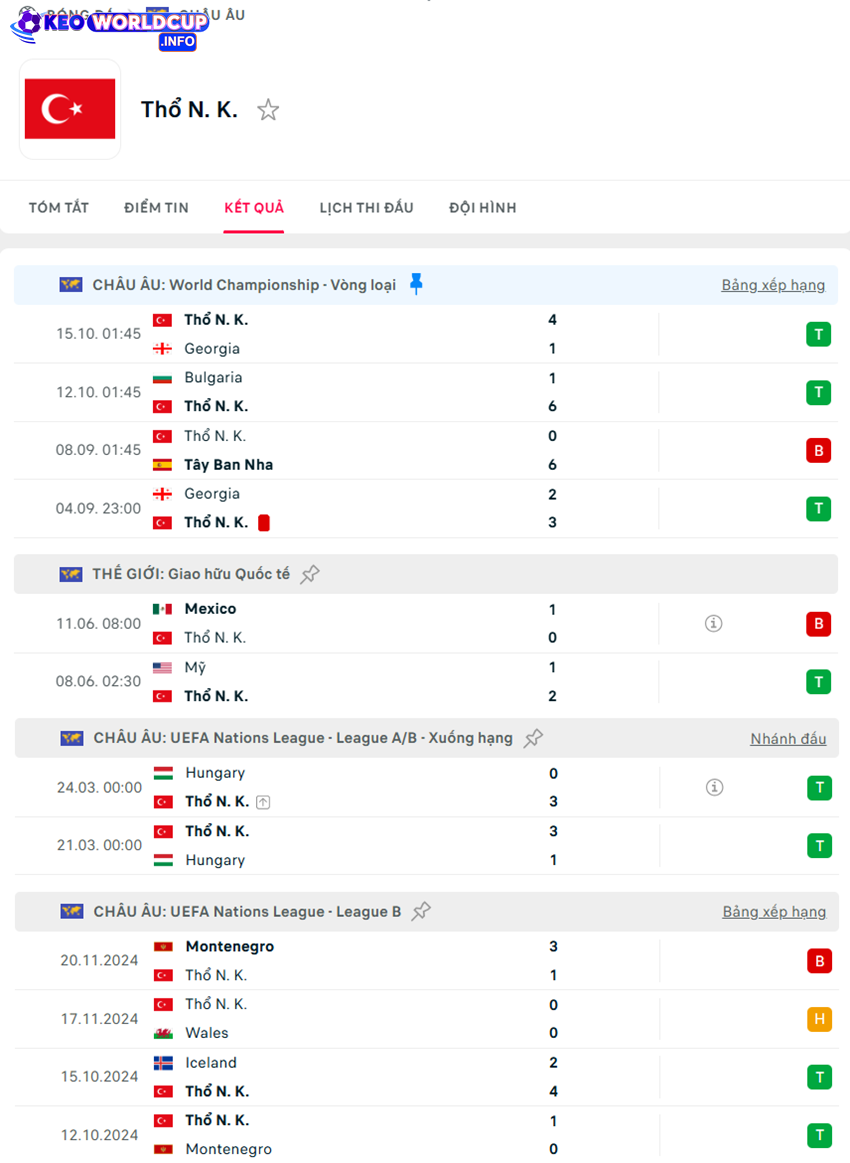This screenshot has width=850, height=1163.
Task: Click the CHÂU ÂU breadcrumb at top
Action: pos(212,14)
